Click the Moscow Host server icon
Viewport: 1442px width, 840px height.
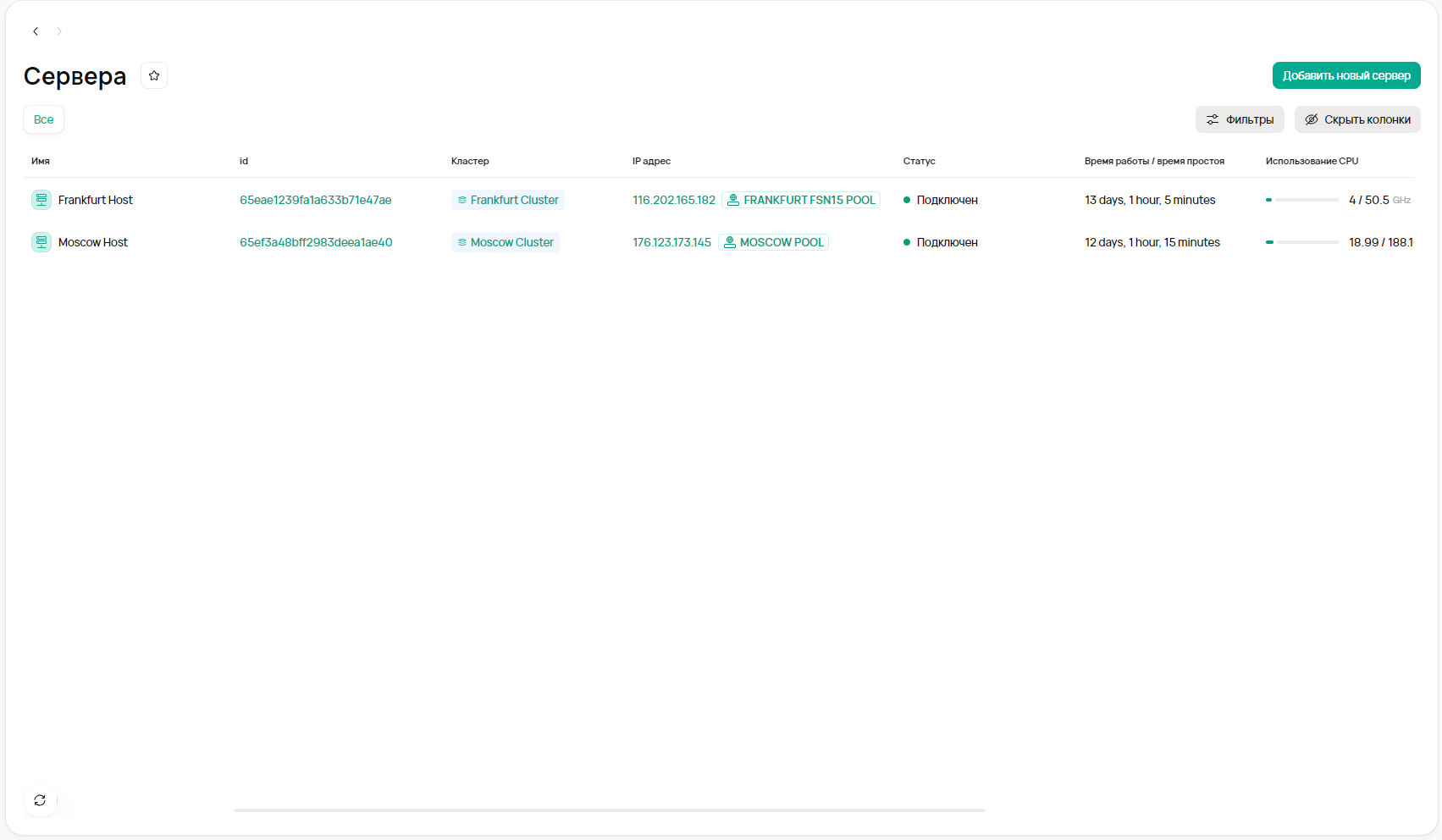click(41, 242)
